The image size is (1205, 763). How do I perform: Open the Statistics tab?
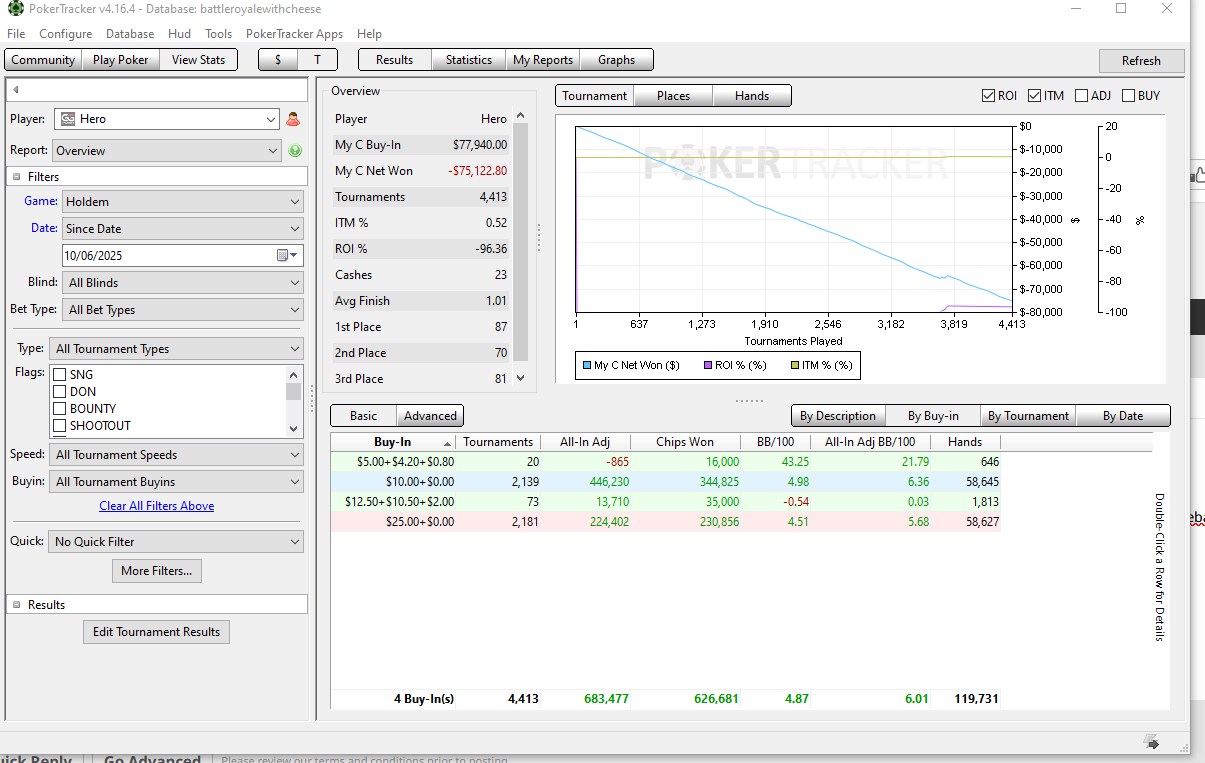[468, 60]
